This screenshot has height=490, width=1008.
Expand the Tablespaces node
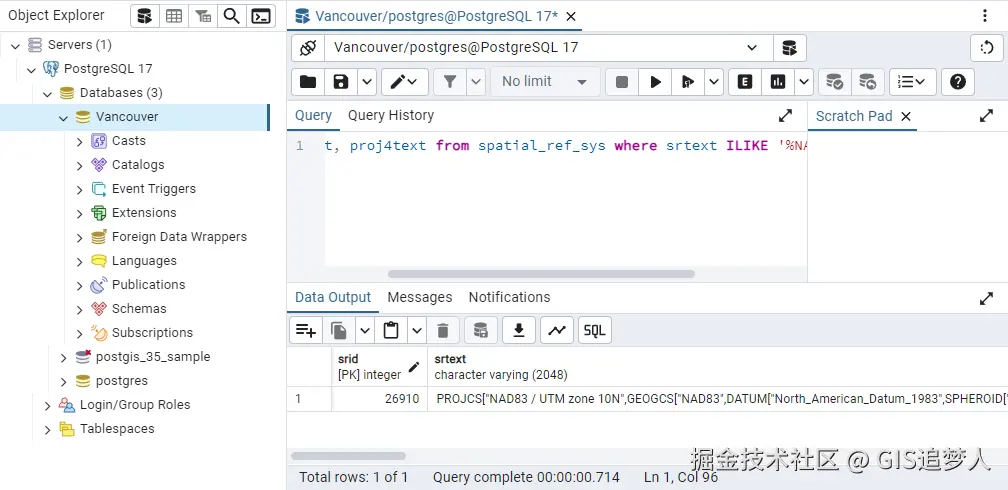pyautogui.click(x=47, y=430)
